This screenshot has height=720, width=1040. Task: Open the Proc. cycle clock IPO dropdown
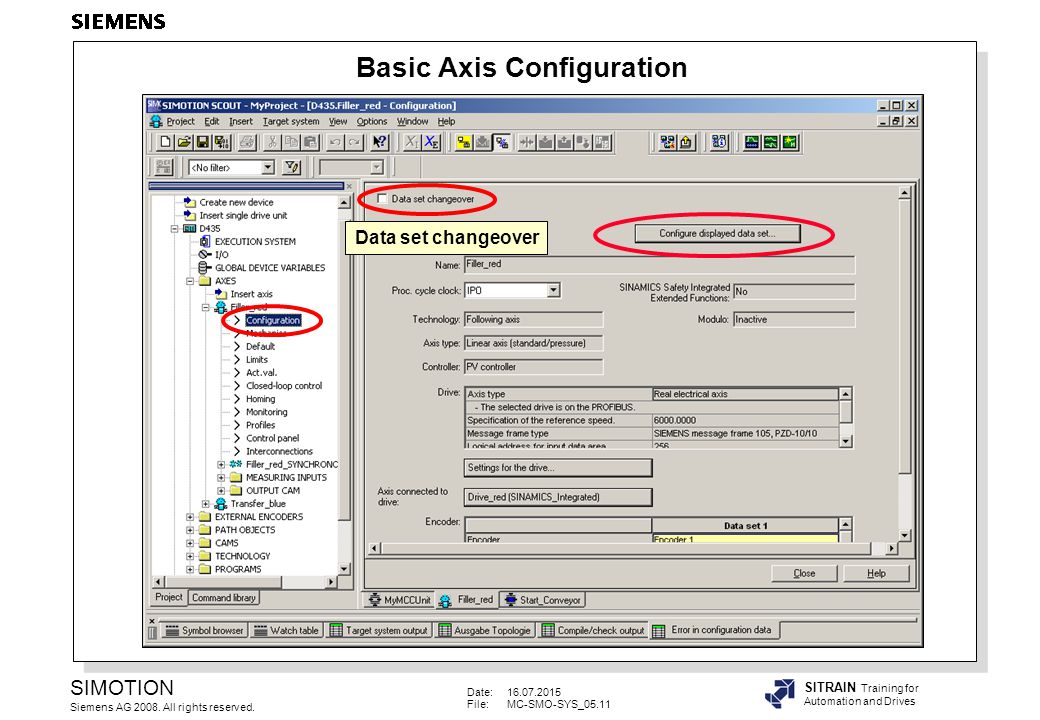pyautogui.click(x=554, y=290)
